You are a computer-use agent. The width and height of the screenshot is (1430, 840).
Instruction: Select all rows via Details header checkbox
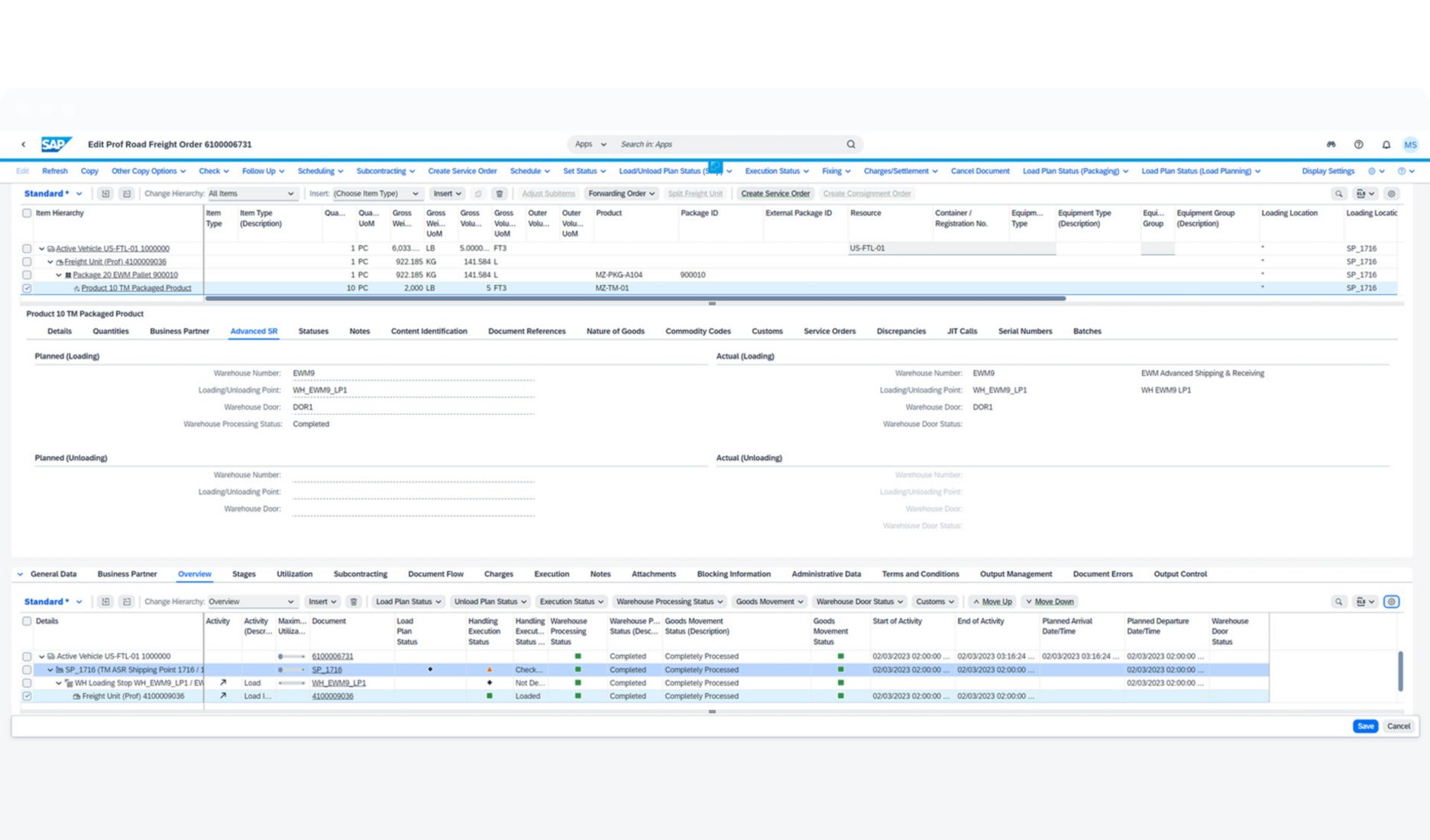pos(27,622)
